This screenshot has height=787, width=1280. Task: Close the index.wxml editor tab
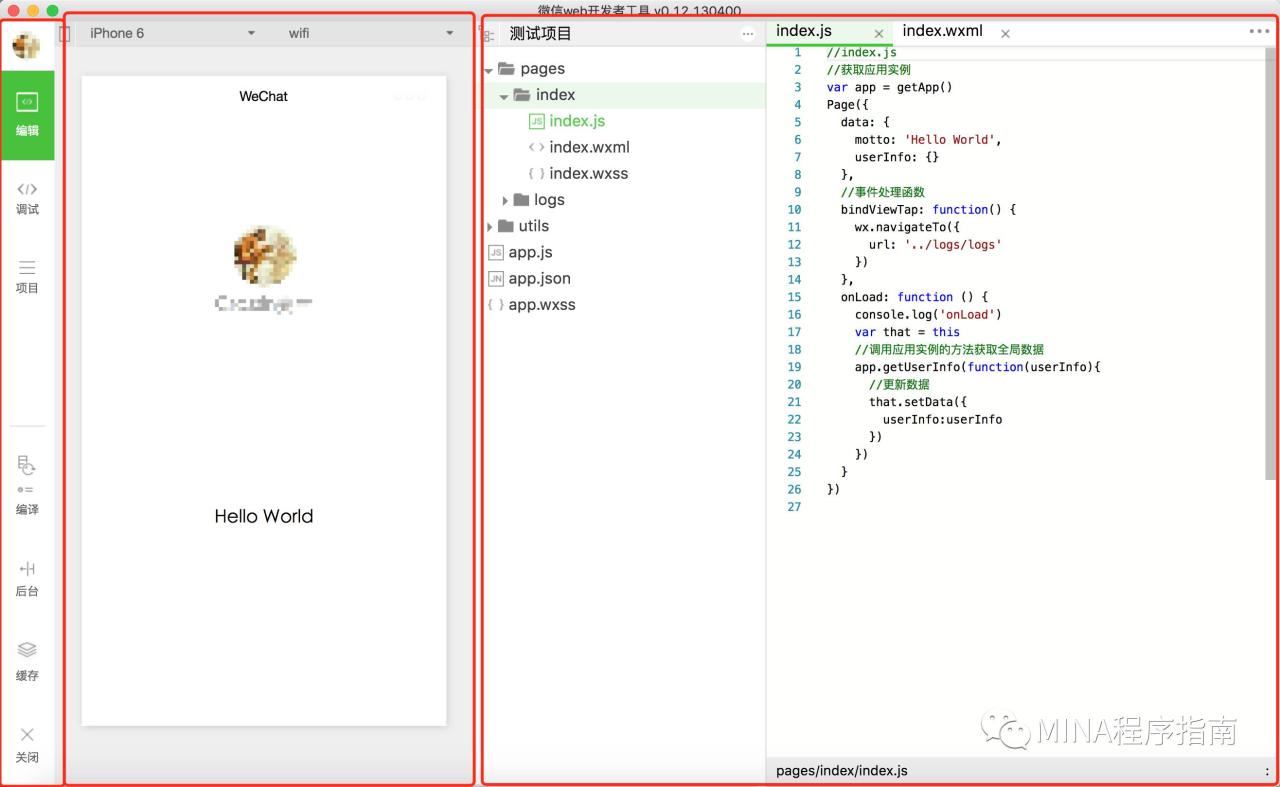click(1005, 34)
